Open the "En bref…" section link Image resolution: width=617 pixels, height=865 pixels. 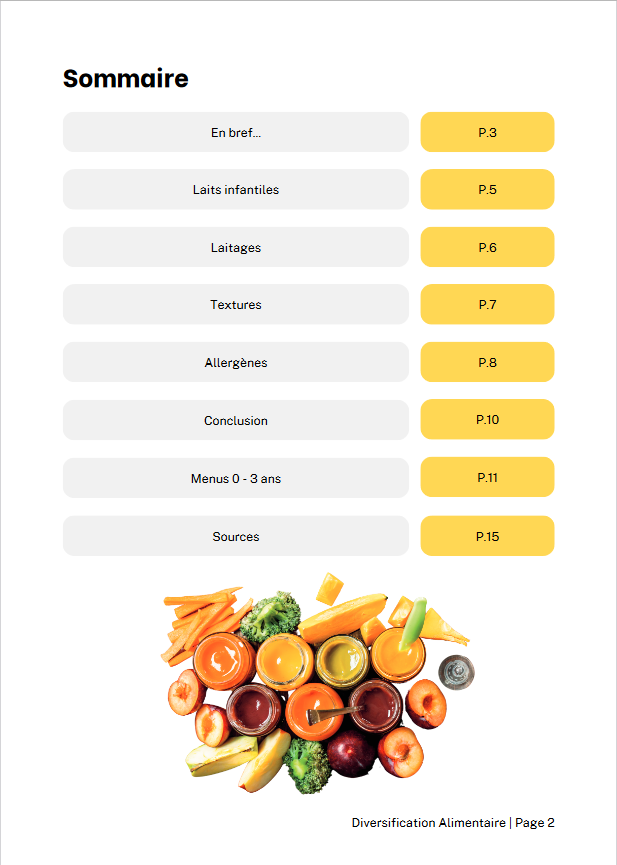tap(236, 132)
